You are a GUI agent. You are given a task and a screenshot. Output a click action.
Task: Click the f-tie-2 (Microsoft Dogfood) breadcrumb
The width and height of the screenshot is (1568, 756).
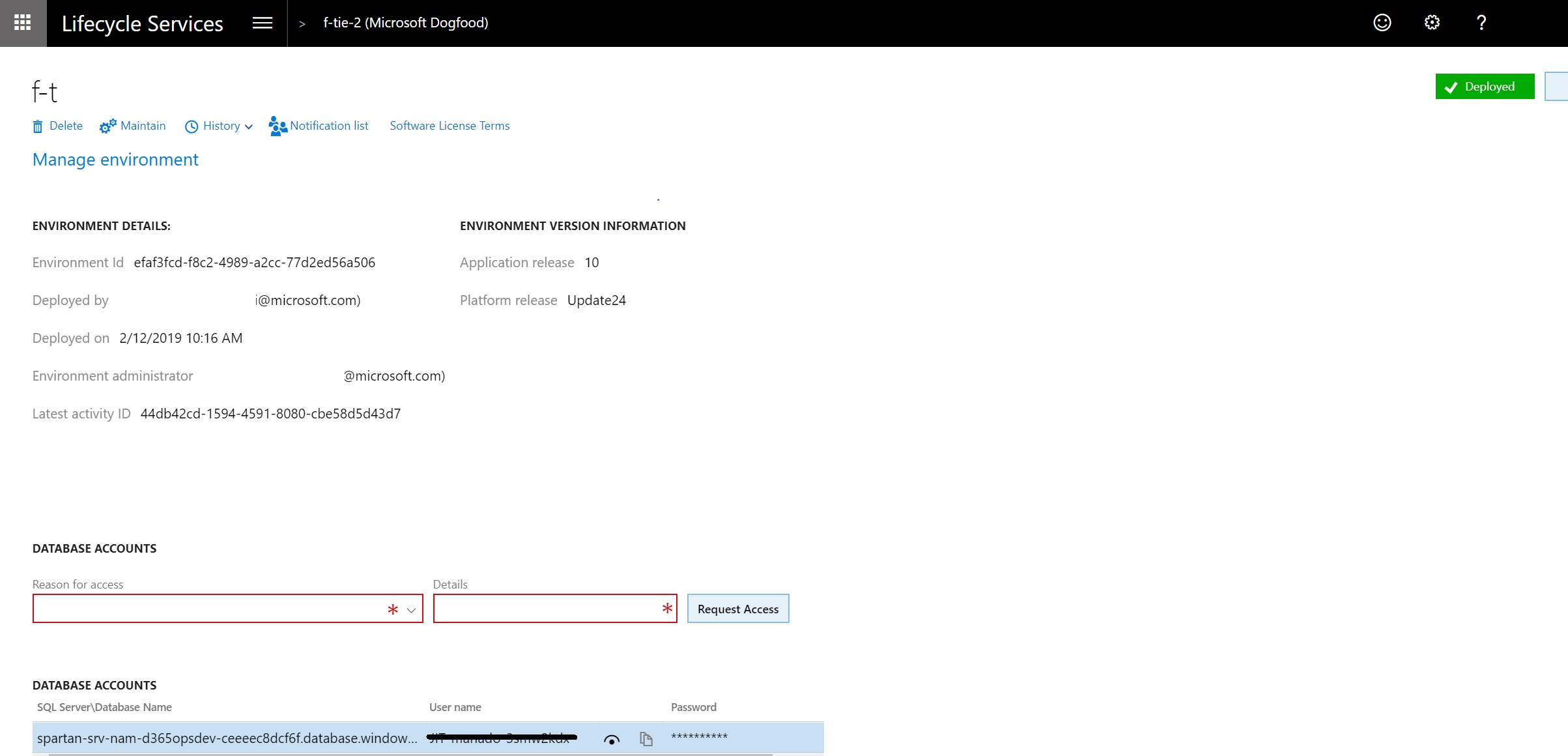pyautogui.click(x=405, y=23)
